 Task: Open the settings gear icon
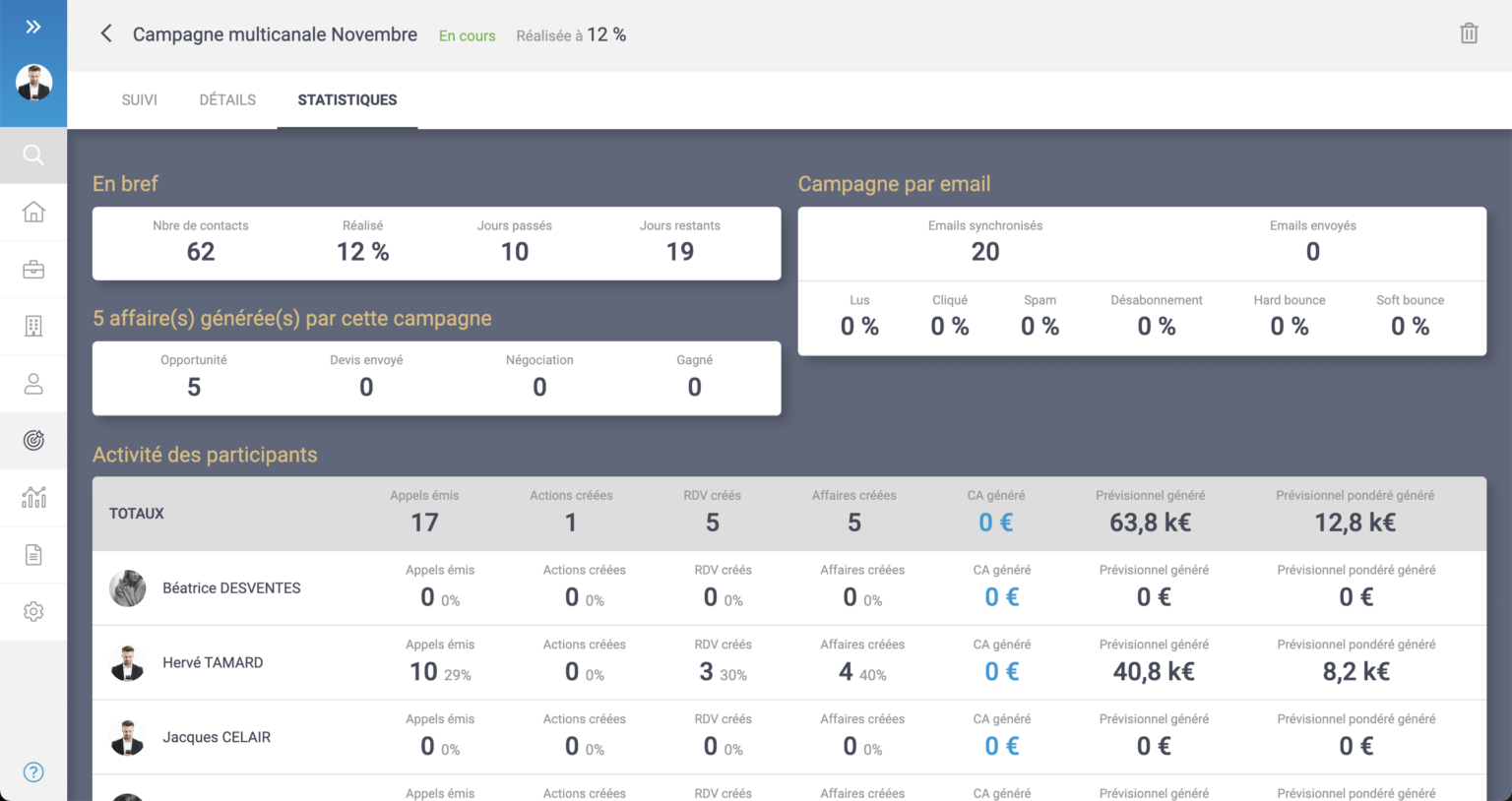[33, 611]
